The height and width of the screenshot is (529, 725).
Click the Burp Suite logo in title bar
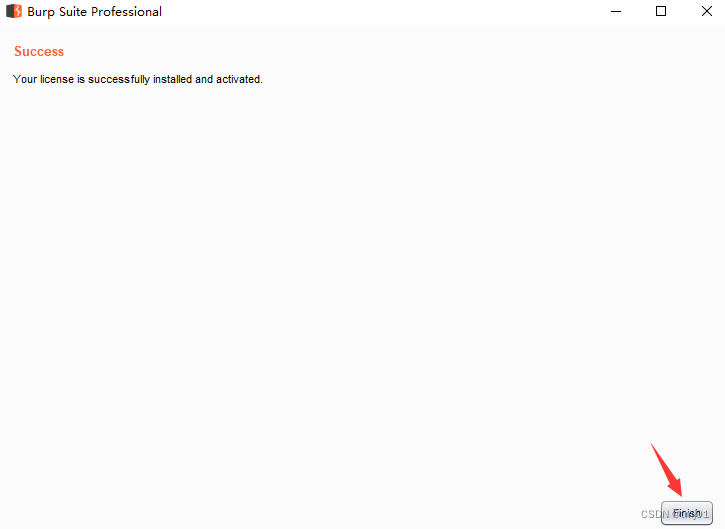pyautogui.click(x=14, y=11)
